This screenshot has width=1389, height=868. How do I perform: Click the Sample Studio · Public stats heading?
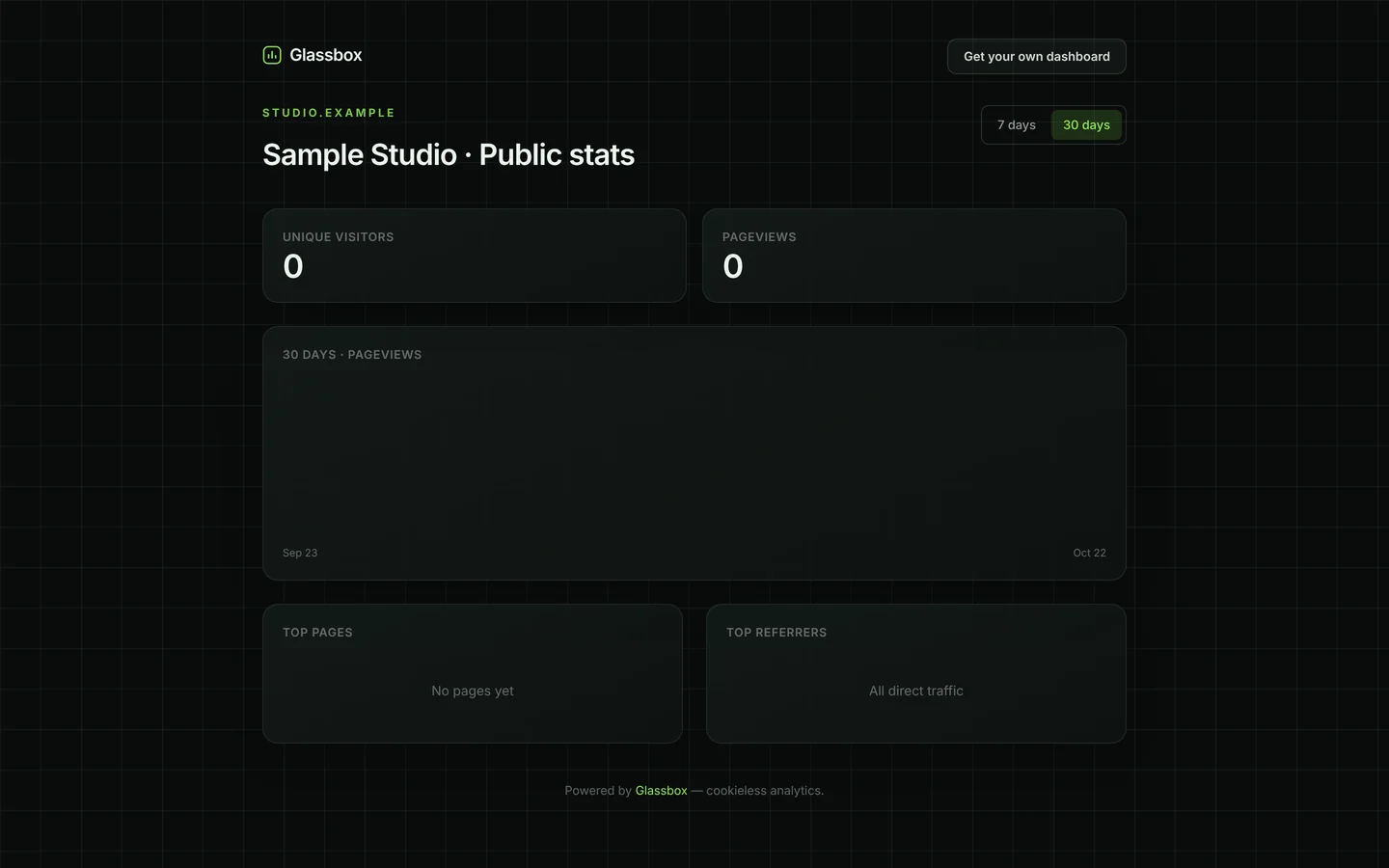pos(449,154)
